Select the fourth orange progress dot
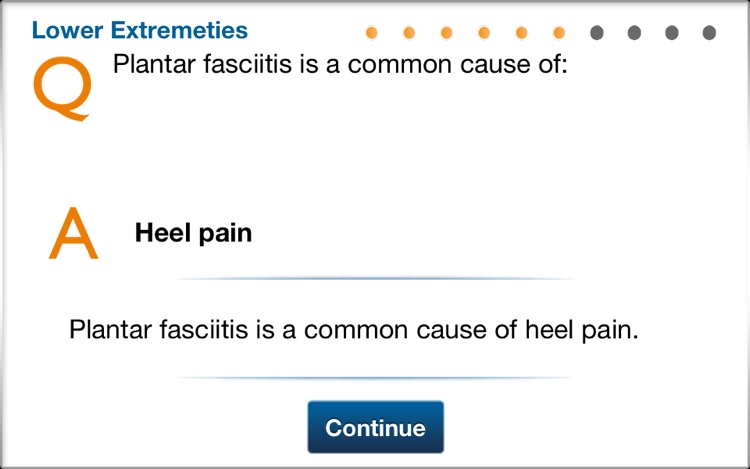The width and height of the screenshot is (750, 469). click(484, 33)
